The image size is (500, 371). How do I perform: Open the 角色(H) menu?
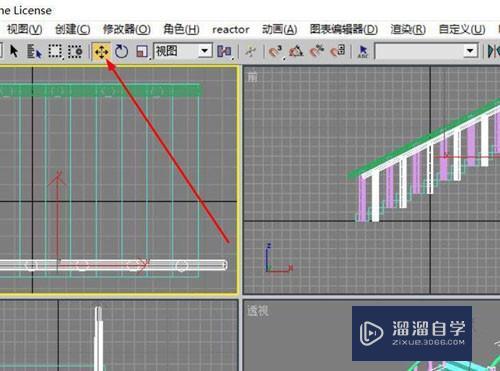pos(181,30)
